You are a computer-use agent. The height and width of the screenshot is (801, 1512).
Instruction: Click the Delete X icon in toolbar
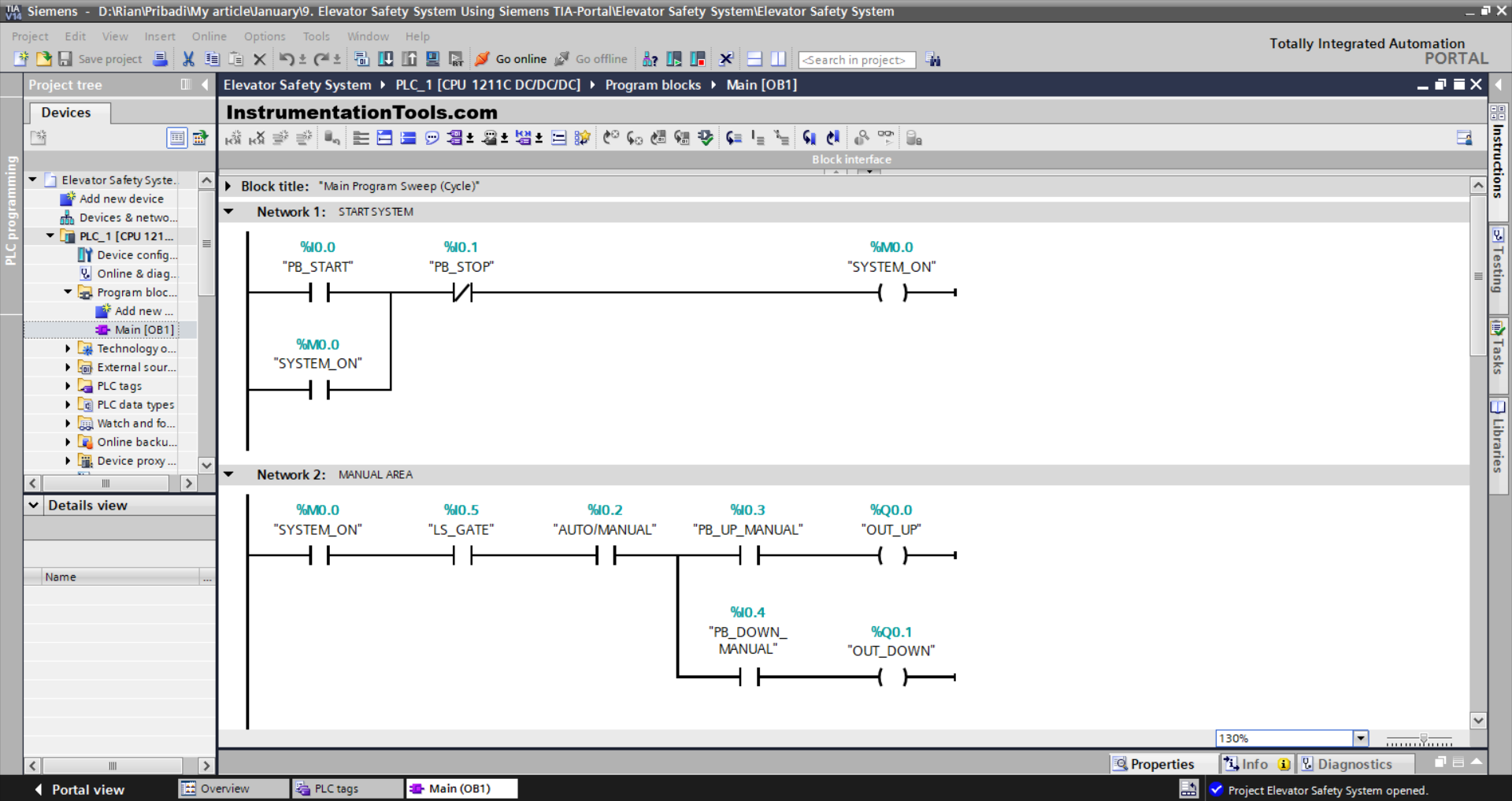(259, 59)
